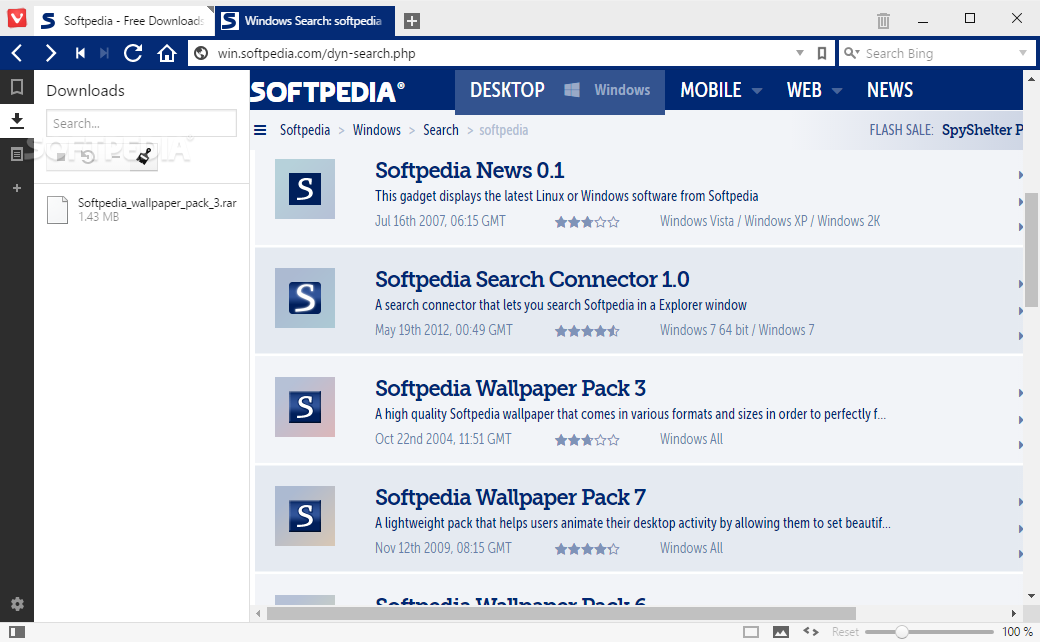Reload the current page
The height and width of the screenshot is (642, 1040).
point(133,53)
